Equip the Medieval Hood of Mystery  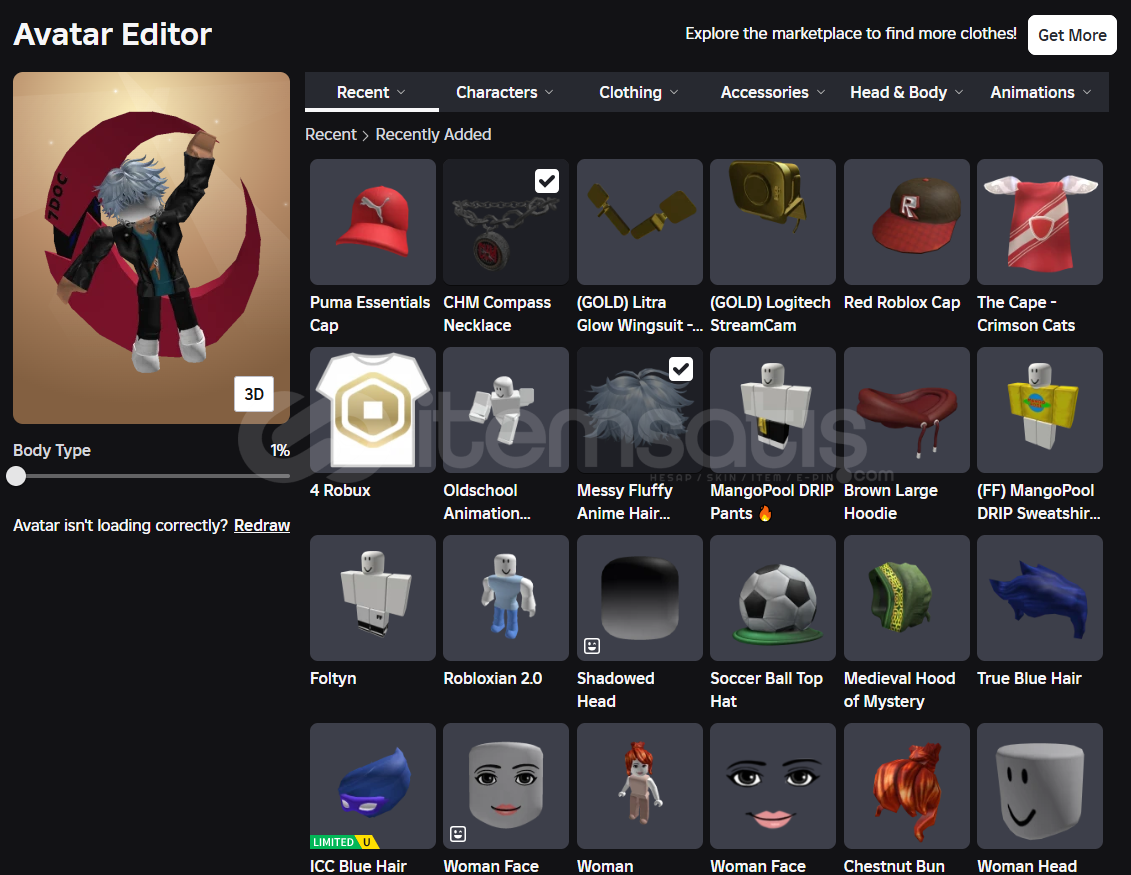tap(906, 598)
